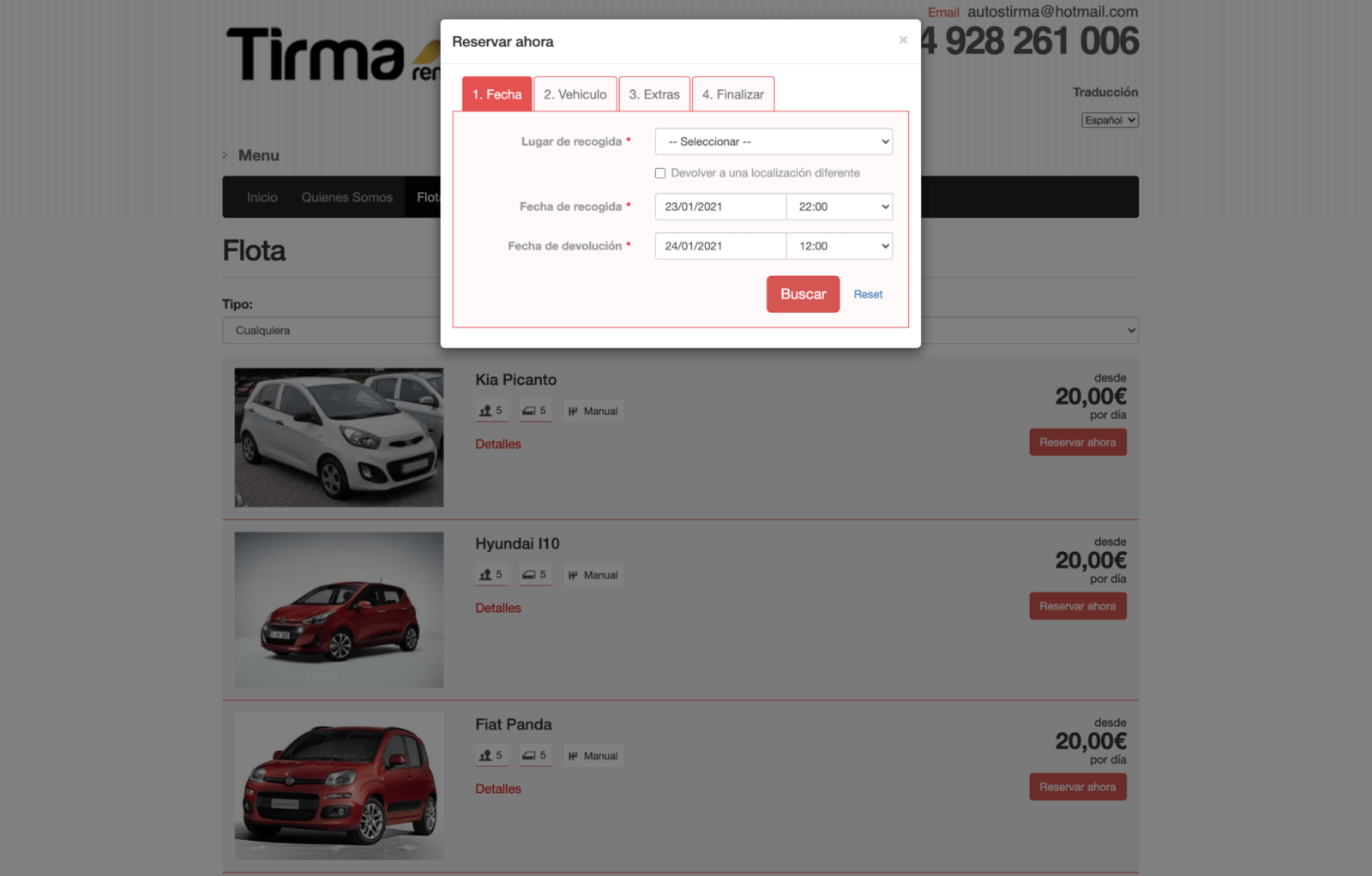Click the Kia Picanto 20,00€ price

click(x=1091, y=396)
